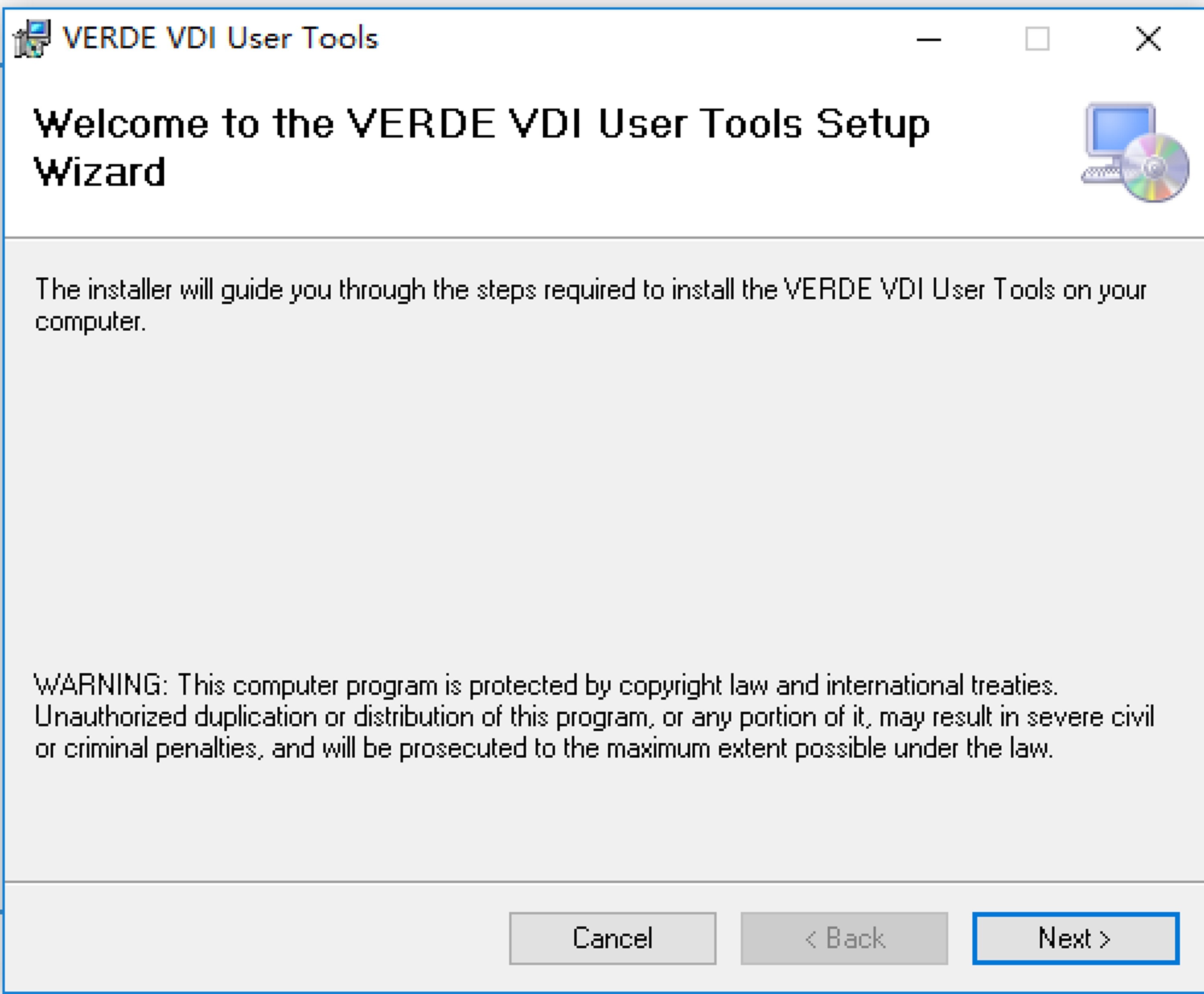Minimize the VERDE VDI User Tools window
The width and height of the screenshot is (1204, 994).
(929, 39)
